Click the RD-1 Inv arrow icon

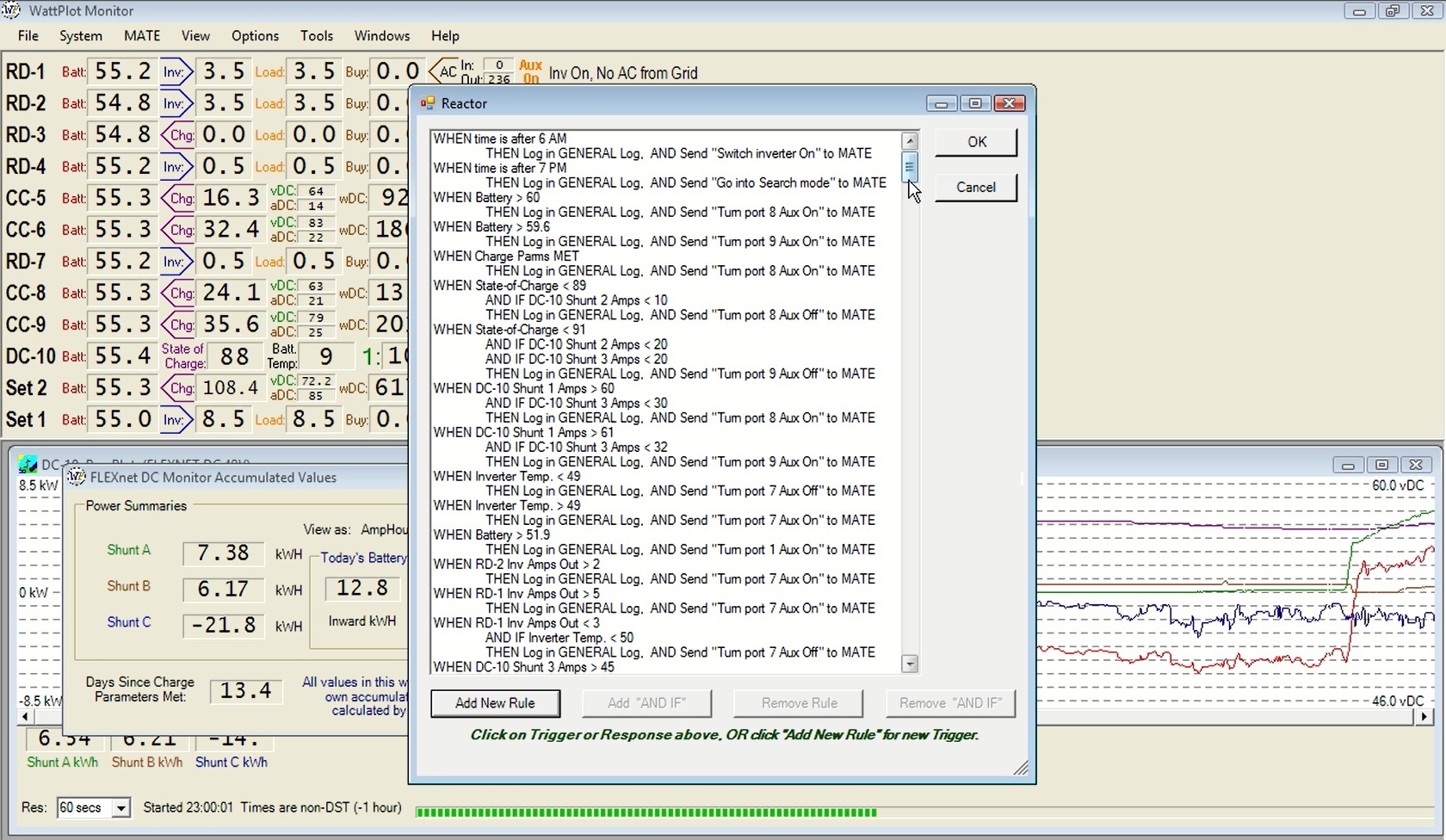tap(176, 71)
